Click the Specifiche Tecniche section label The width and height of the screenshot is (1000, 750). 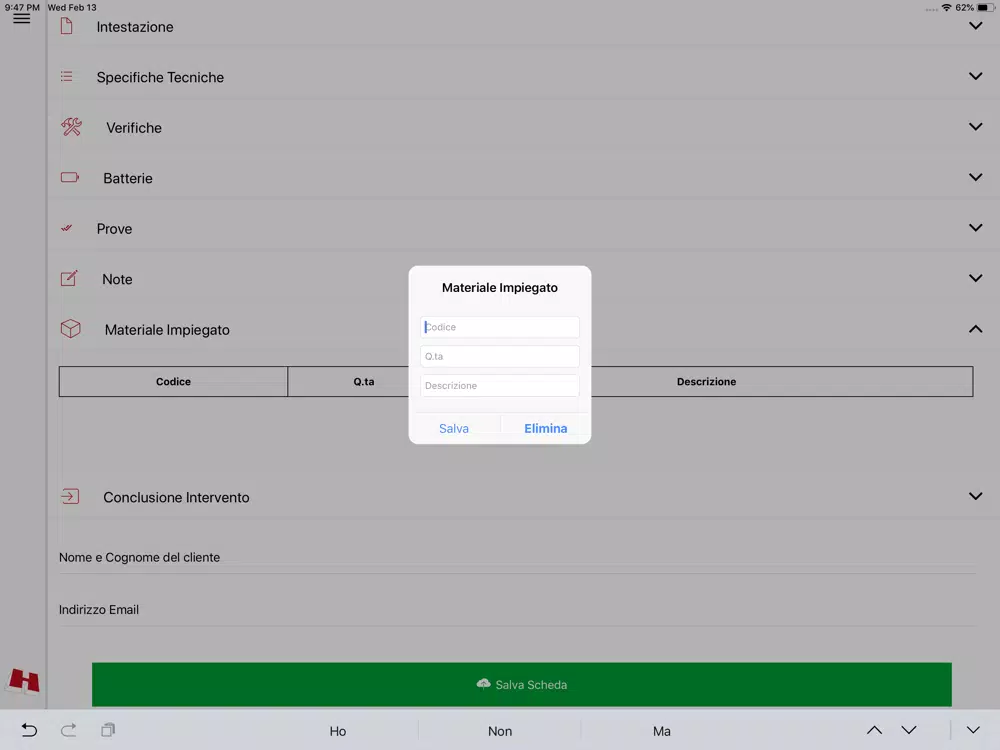(x=160, y=77)
